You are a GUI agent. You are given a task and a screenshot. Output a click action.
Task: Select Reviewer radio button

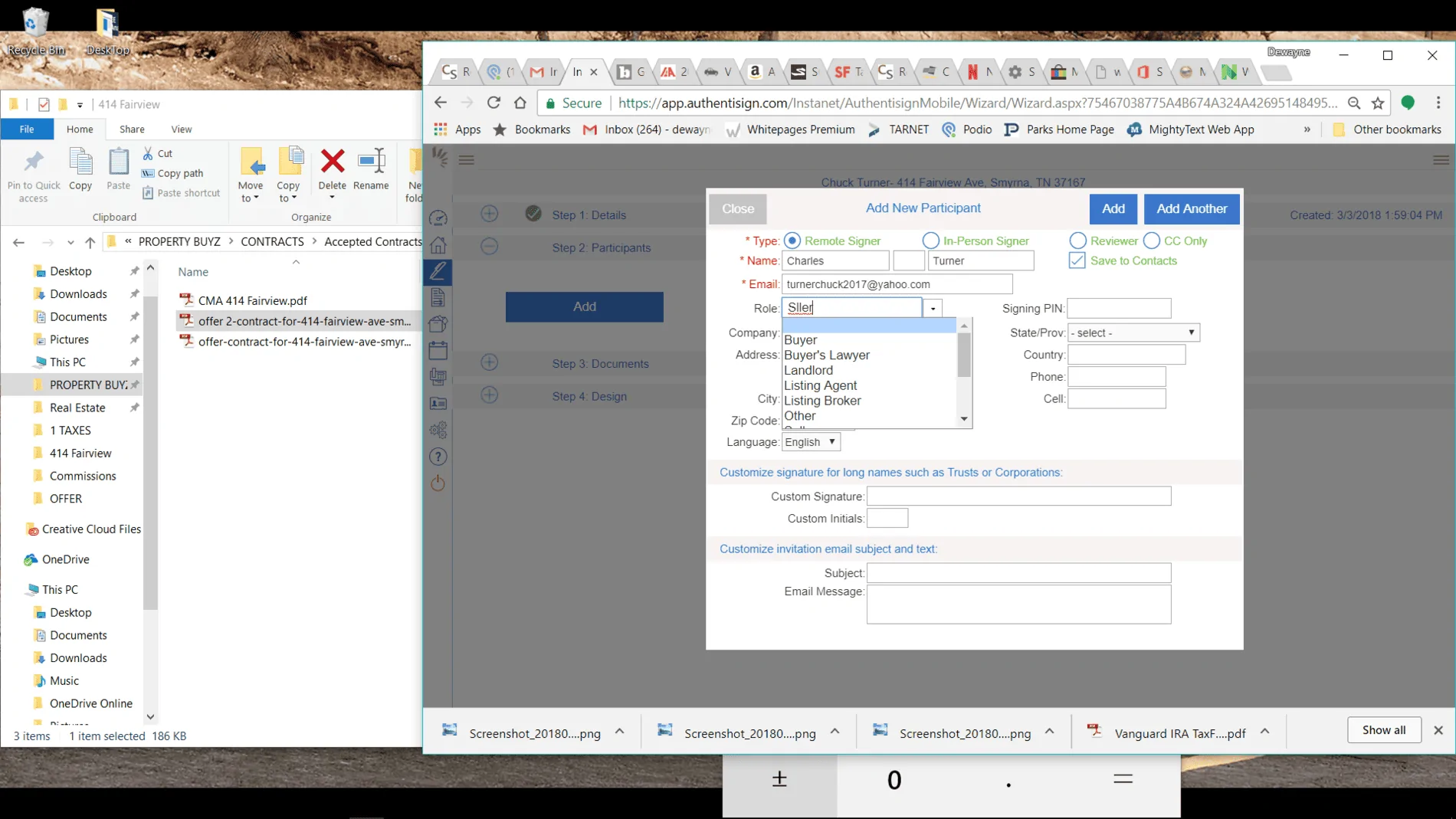(x=1078, y=241)
